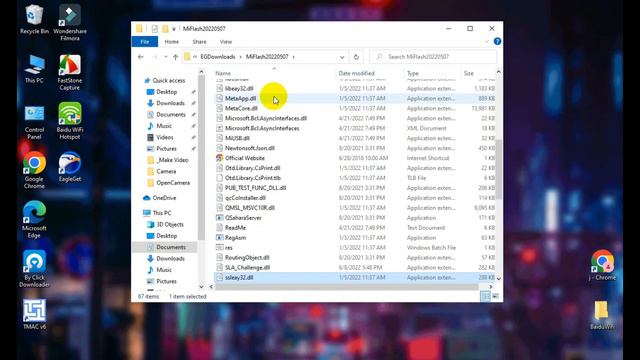Select the ReadMe text document
The height and width of the screenshot is (360, 640).
[235, 228]
